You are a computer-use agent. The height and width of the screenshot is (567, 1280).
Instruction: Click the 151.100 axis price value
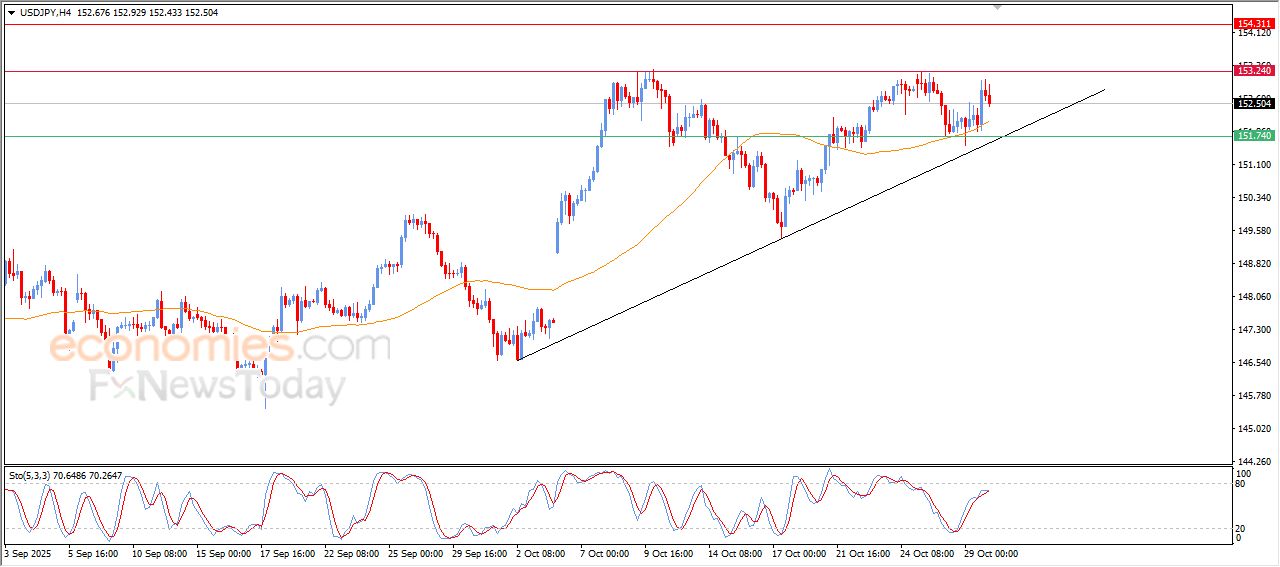pyautogui.click(x=1254, y=165)
